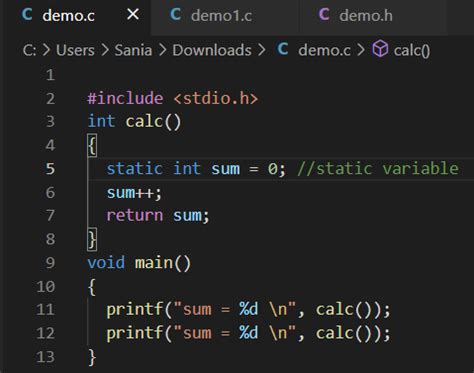Click the 'void' keyword on line 9
Image resolution: width=474 pixels, height=373 pixels.
(x=106, y=263)
